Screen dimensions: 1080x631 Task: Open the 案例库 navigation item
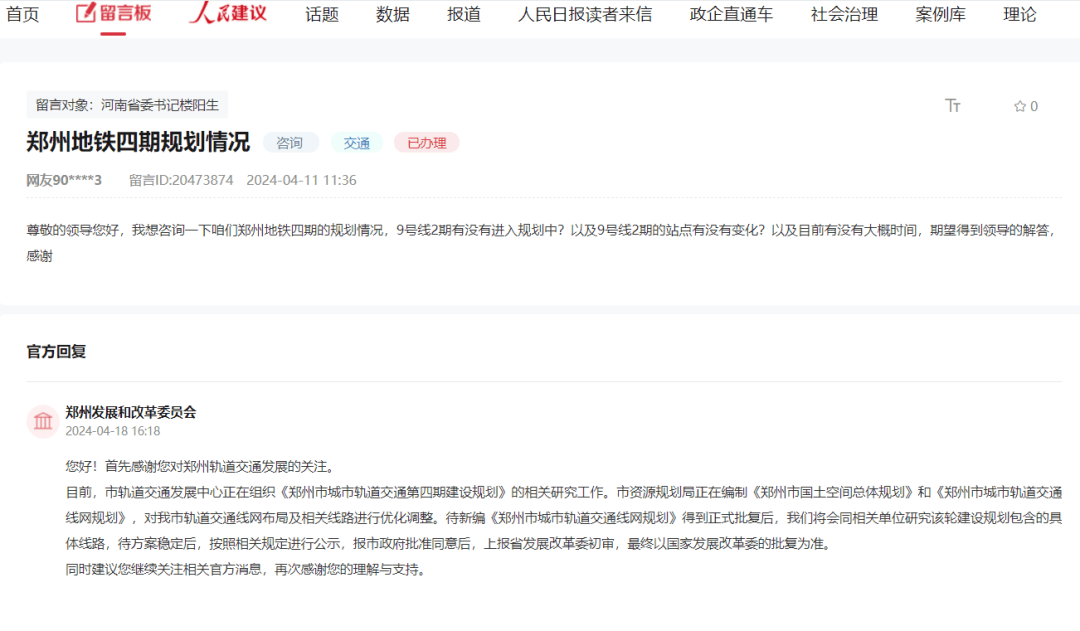[x=940, y=14]
